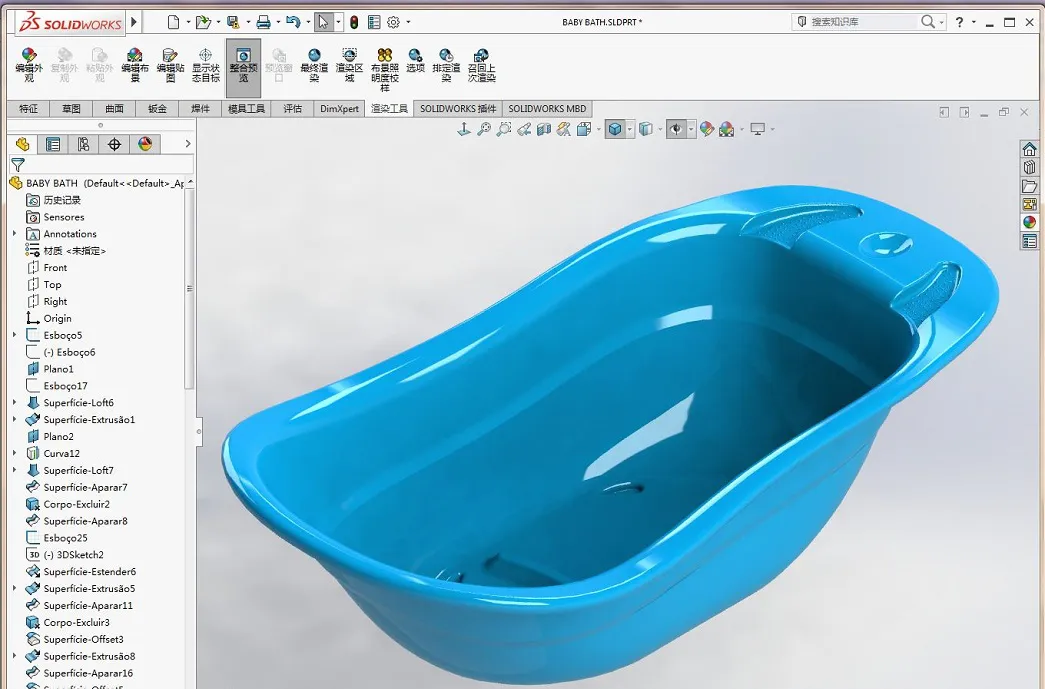1045x689 pixels.
Task: Click the New document icon
Action: click(x=173, y=22)
